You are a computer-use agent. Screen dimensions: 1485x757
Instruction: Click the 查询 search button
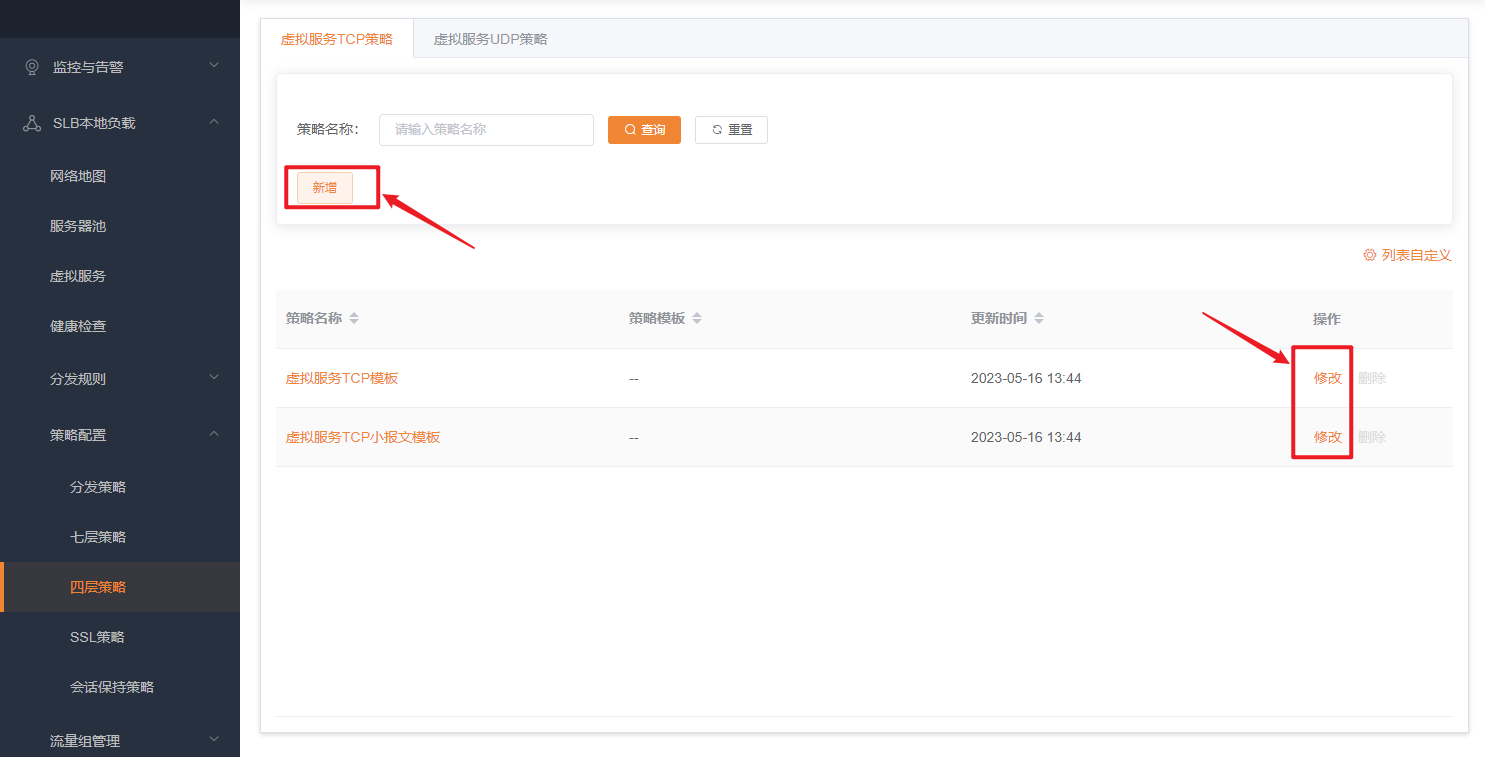coord(644,130)
